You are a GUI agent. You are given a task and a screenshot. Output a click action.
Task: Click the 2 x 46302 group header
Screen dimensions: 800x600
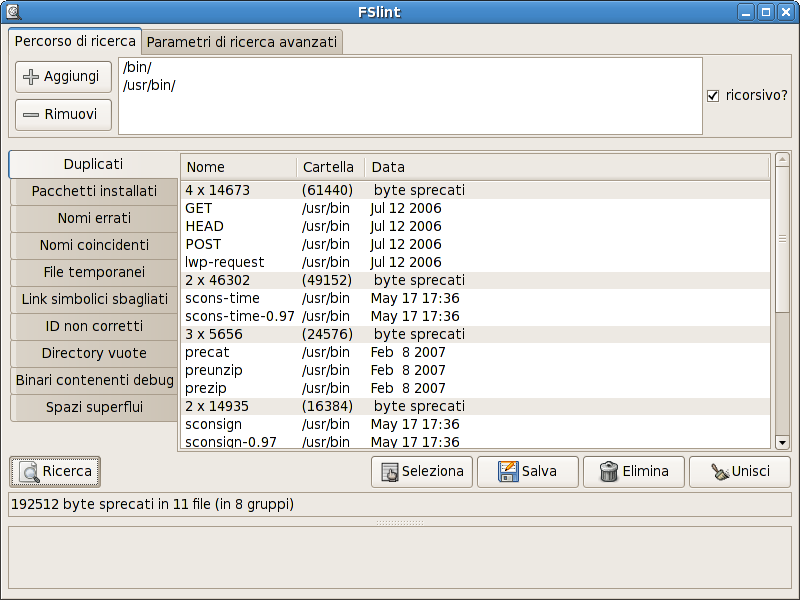[475, 280]
